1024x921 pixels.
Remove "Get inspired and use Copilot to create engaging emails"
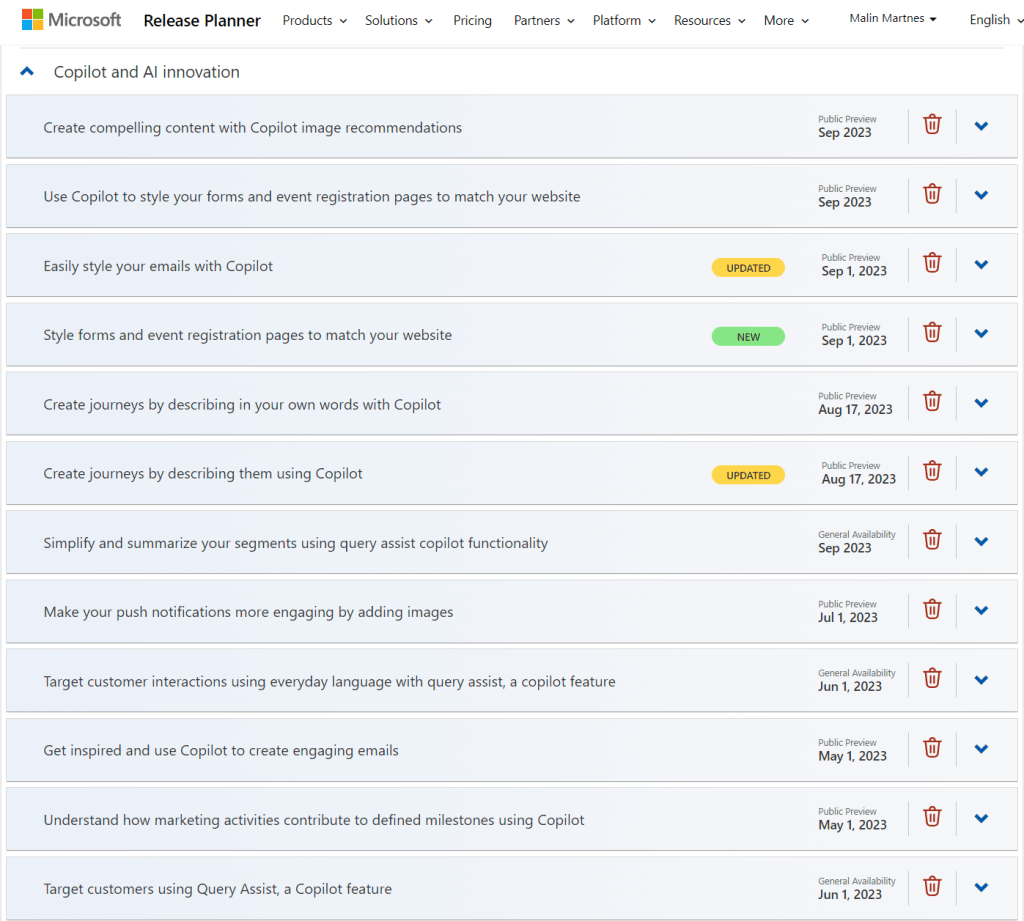[931, 748]
